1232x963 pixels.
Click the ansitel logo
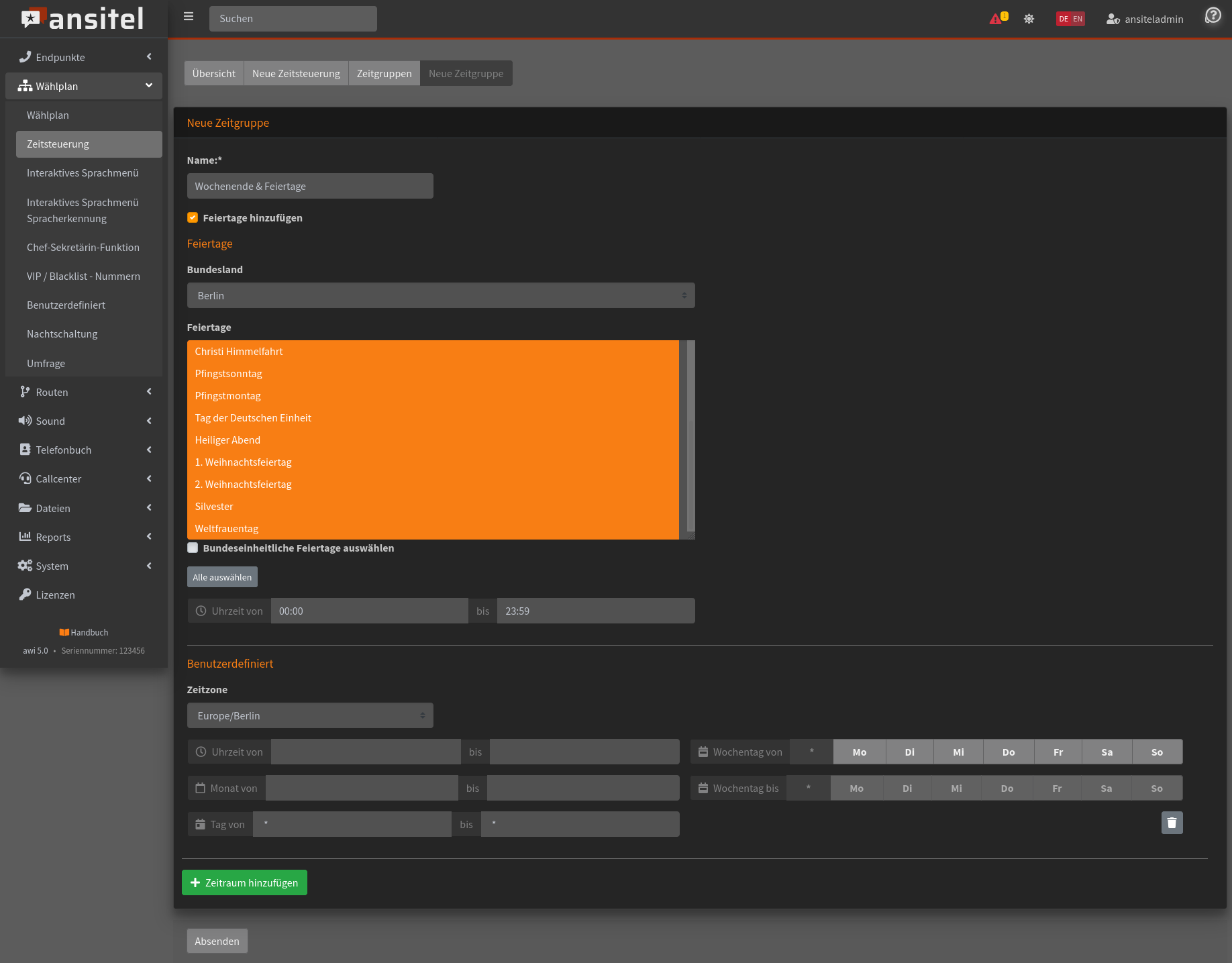pos(83,19)
